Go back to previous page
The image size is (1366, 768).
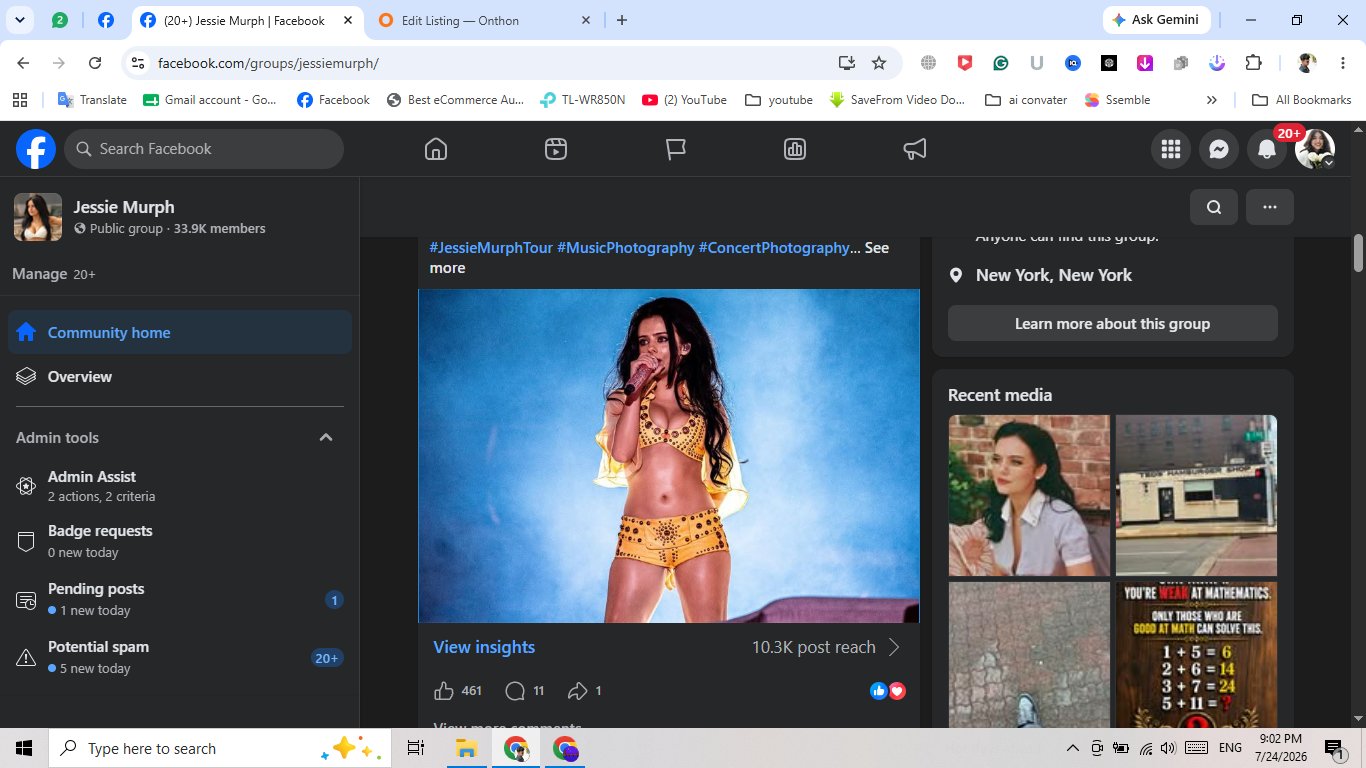(23, 63)
